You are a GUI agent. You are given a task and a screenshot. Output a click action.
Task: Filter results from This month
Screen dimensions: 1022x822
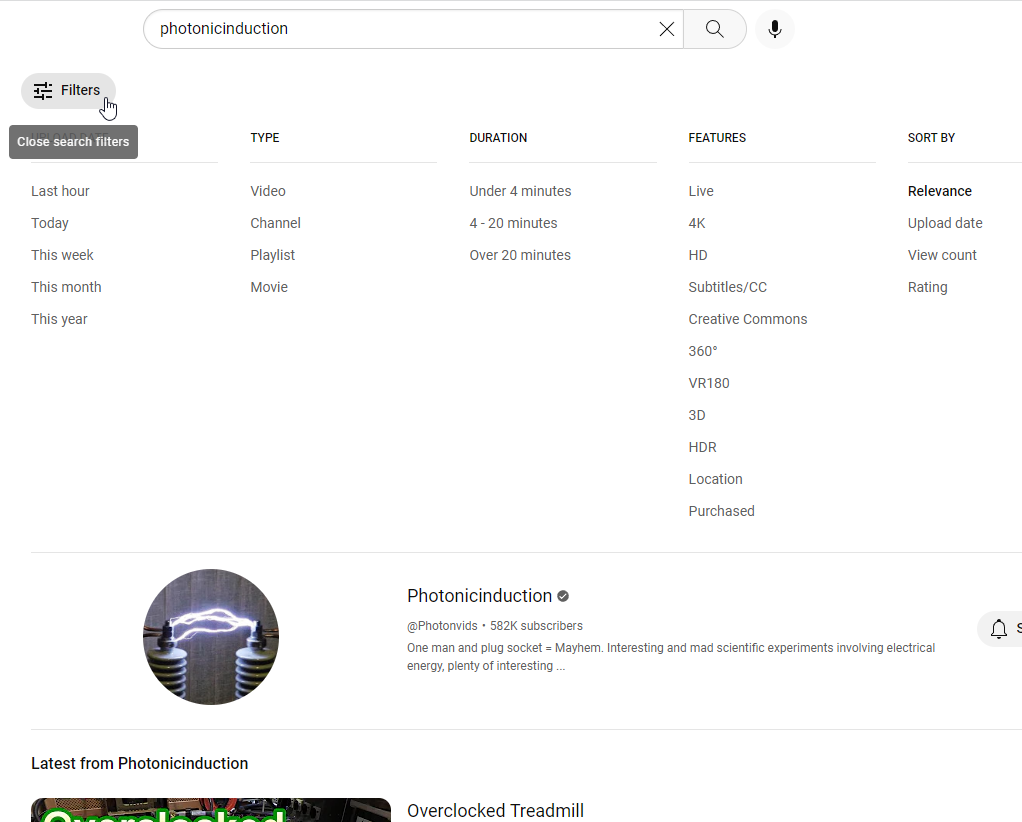(x=66, y=287)
